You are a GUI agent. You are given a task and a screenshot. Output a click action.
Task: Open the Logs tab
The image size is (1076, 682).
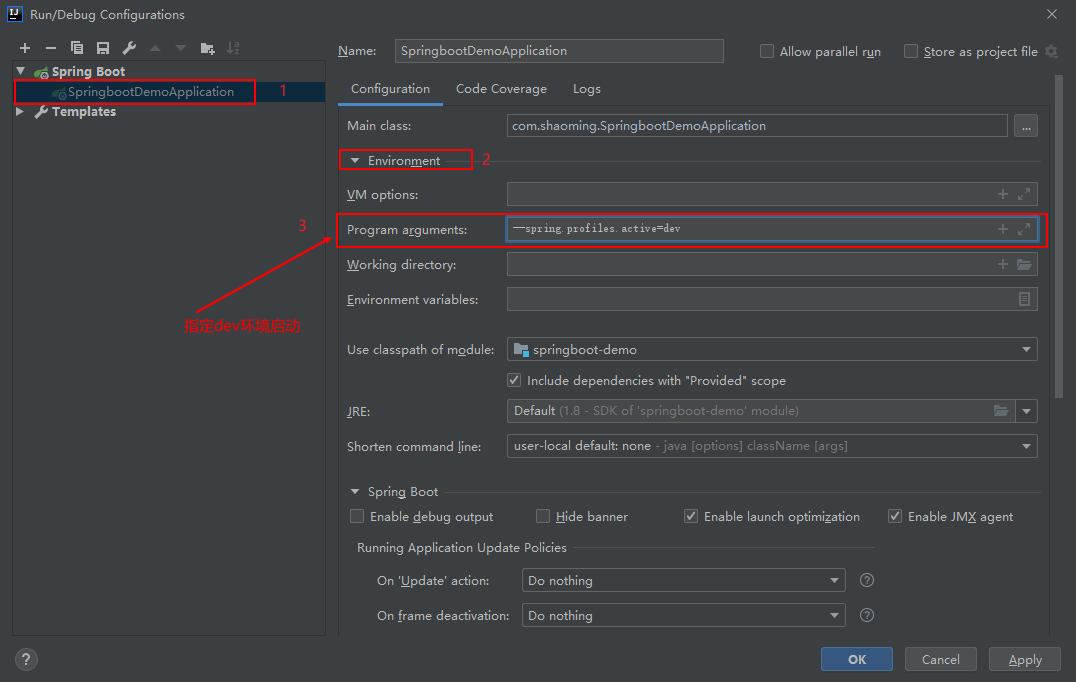[587, 89]
